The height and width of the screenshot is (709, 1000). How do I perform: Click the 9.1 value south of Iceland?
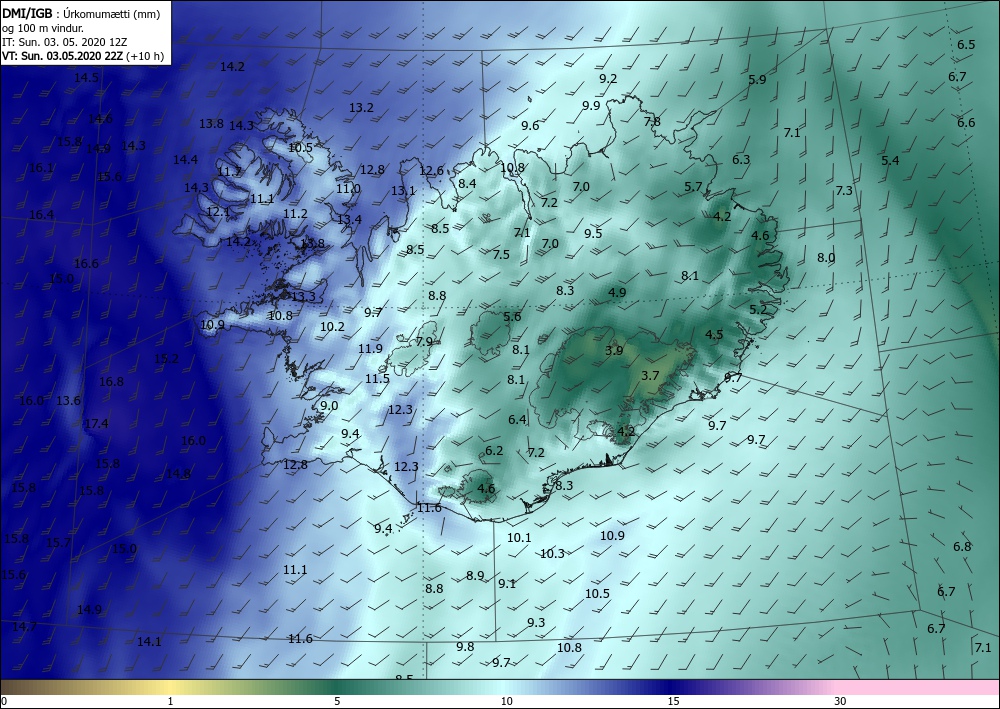(507, 583)
